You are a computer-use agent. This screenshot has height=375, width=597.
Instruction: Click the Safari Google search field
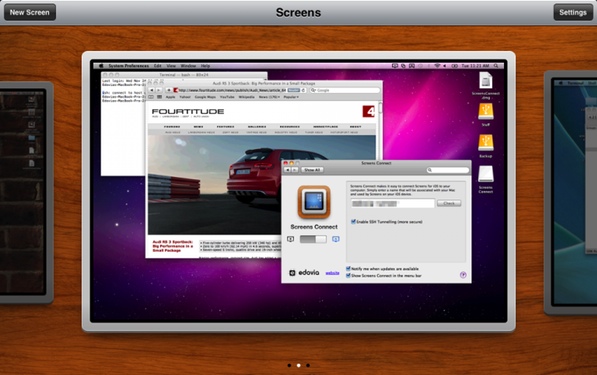345,90
